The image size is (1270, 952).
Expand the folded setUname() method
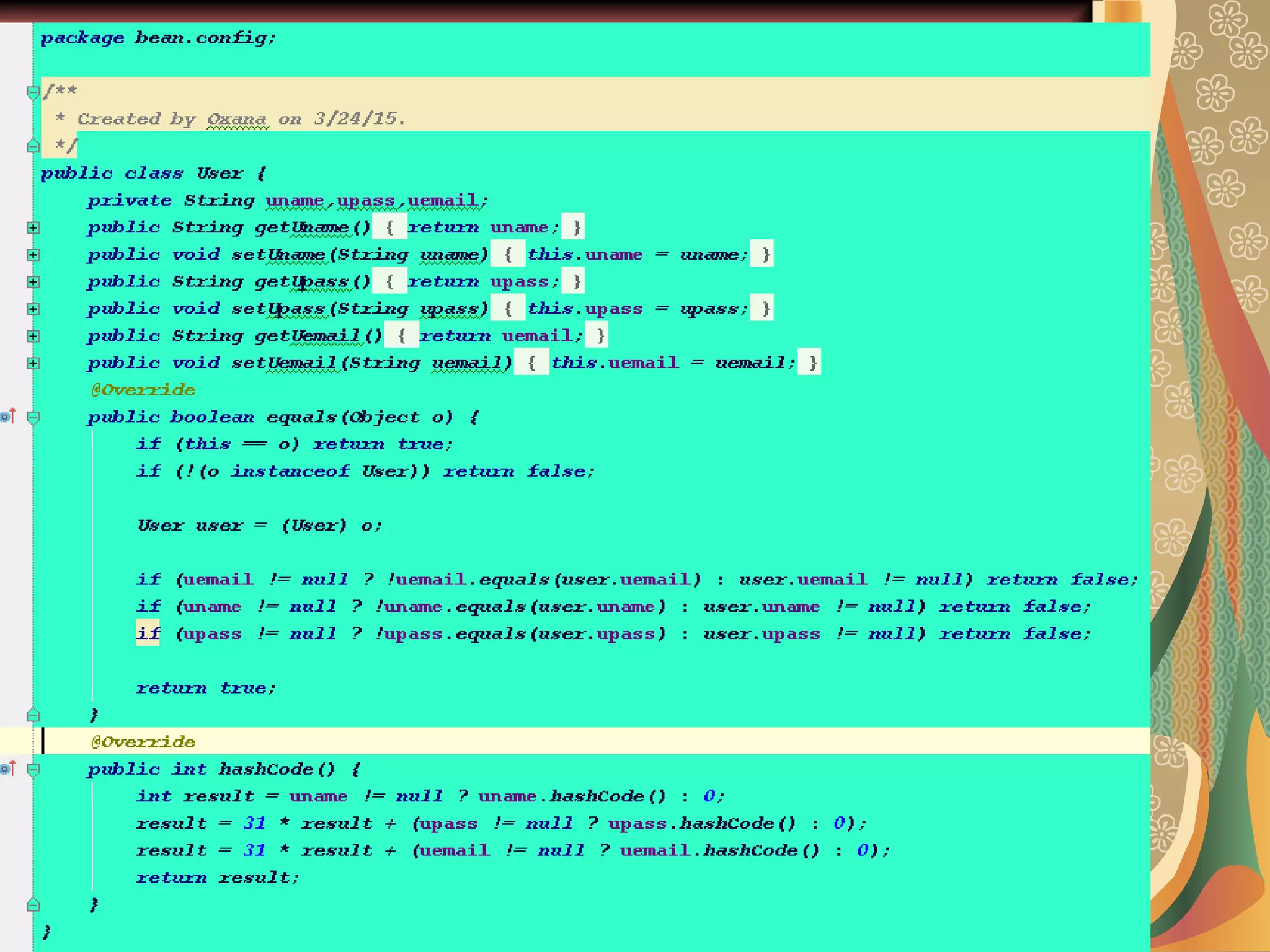[x=33, y=255]
